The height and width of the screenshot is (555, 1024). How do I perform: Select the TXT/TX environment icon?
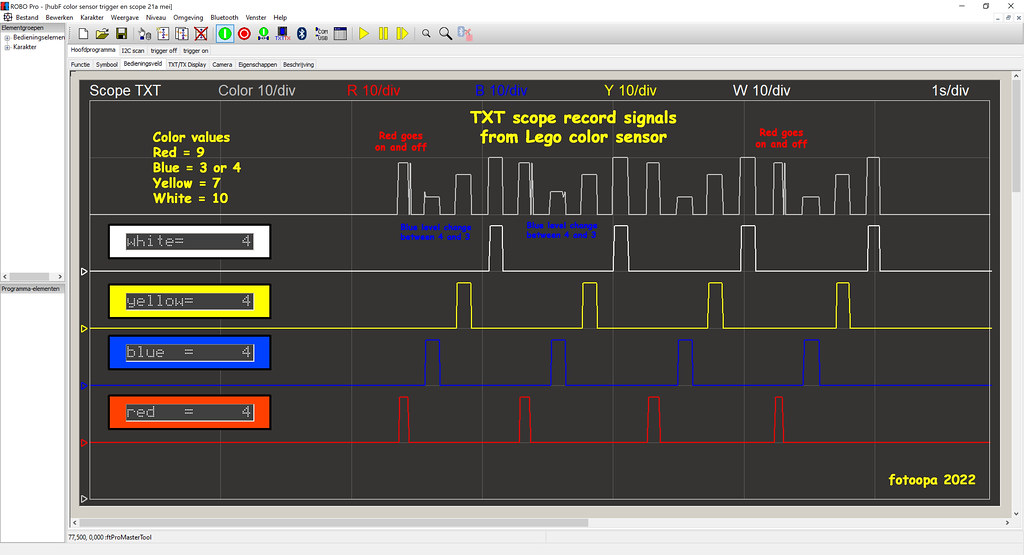point(282,33)
